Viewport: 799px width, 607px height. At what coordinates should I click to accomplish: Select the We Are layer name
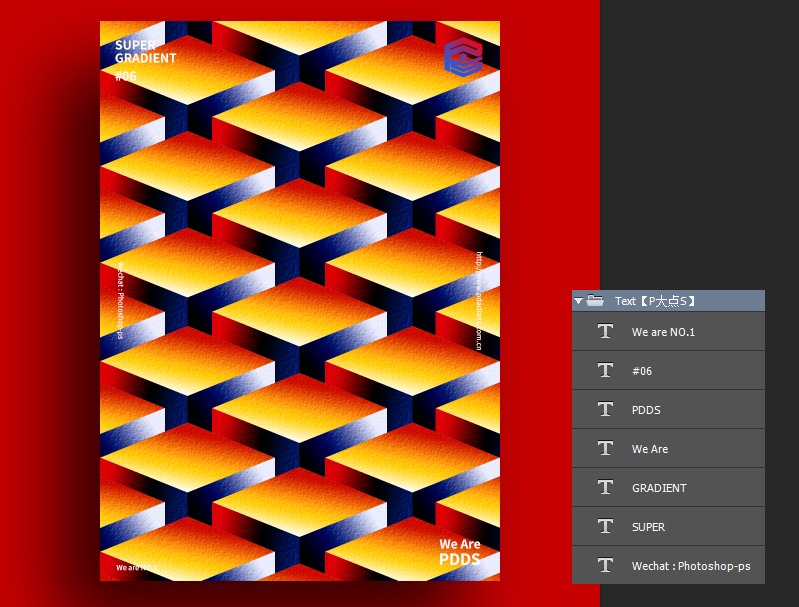pos(650,449)
